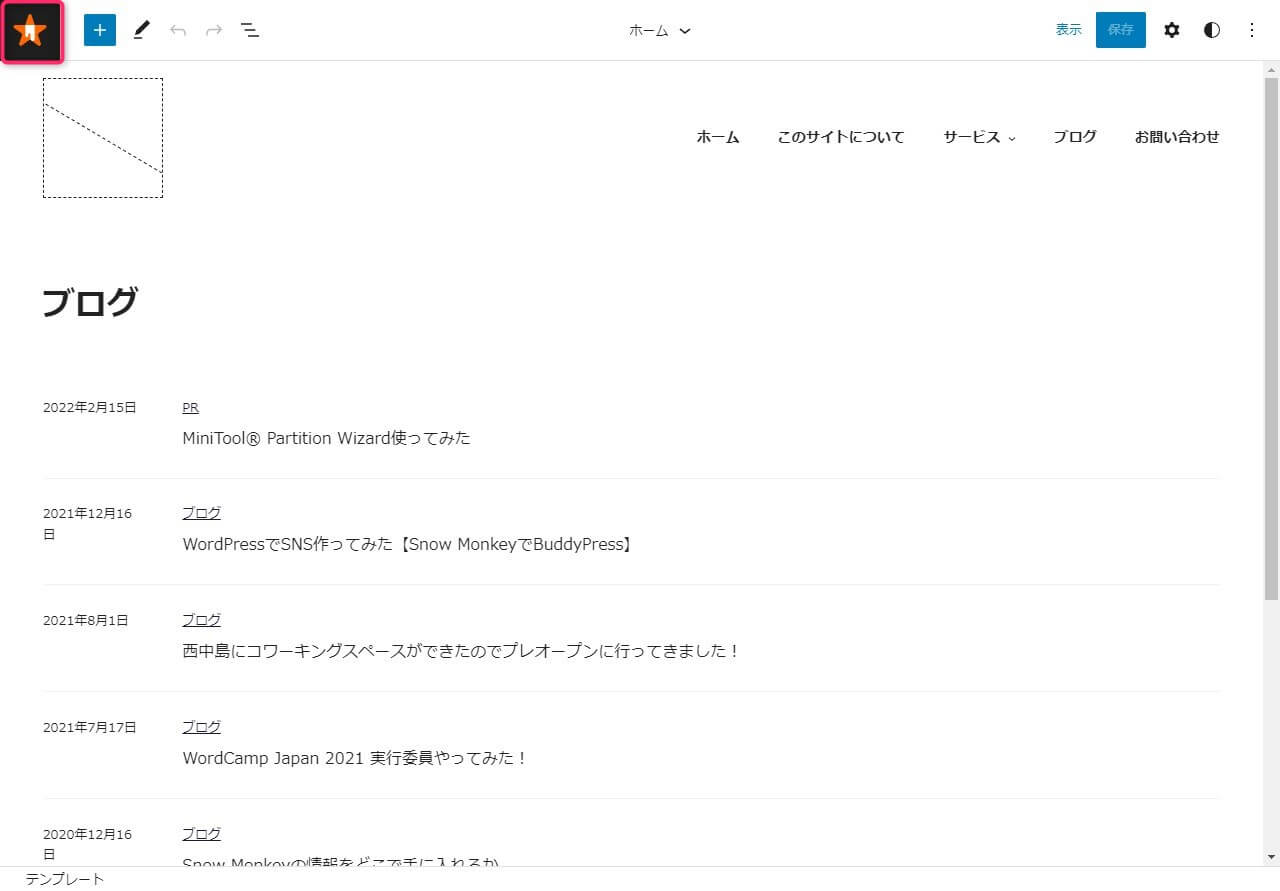Expand the サービス submenu chevron
This screenshot has width=1280, height=891.
[x=1012, y=139]
